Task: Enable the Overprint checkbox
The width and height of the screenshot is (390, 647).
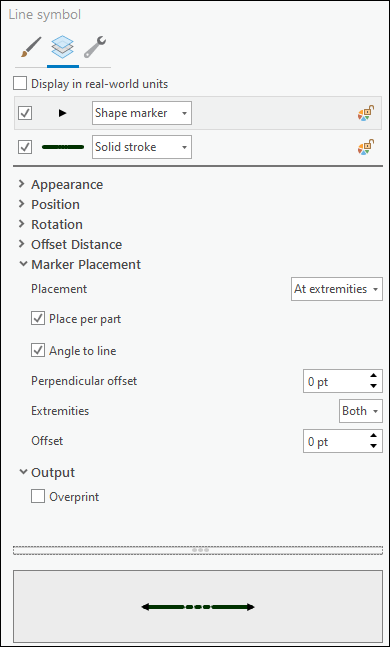Action: pyautogui.click(x=38, y=496)
